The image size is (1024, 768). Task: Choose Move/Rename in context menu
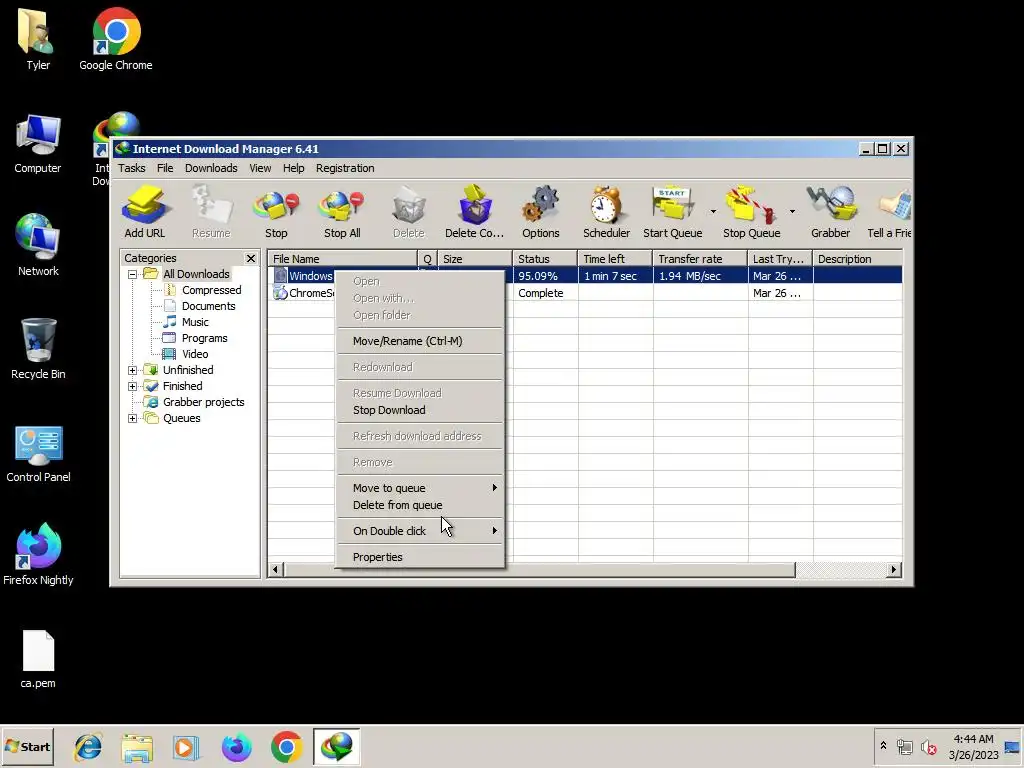tap(421, 341)
